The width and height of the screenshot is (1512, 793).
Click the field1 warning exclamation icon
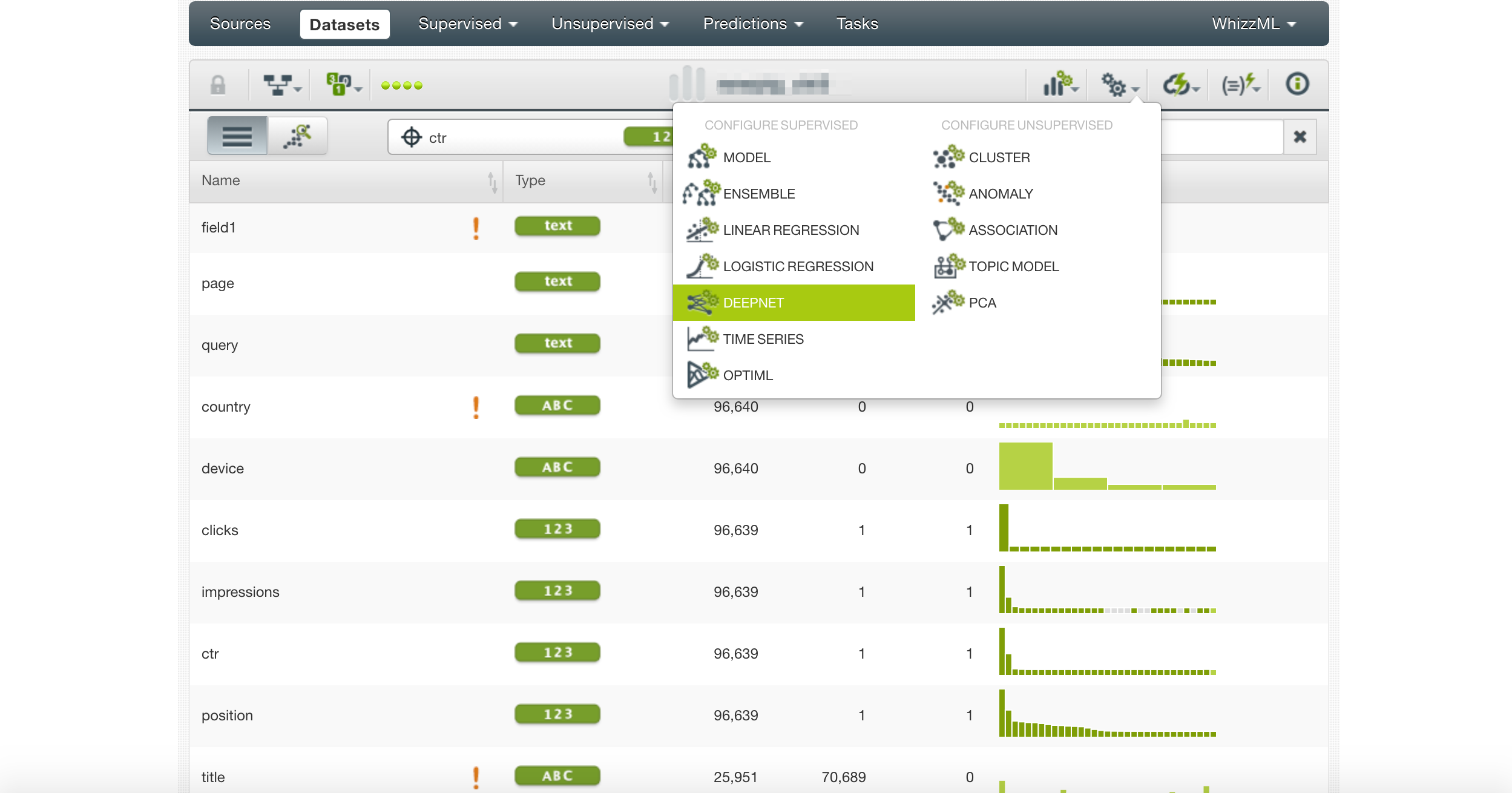[x=476, y=228]
